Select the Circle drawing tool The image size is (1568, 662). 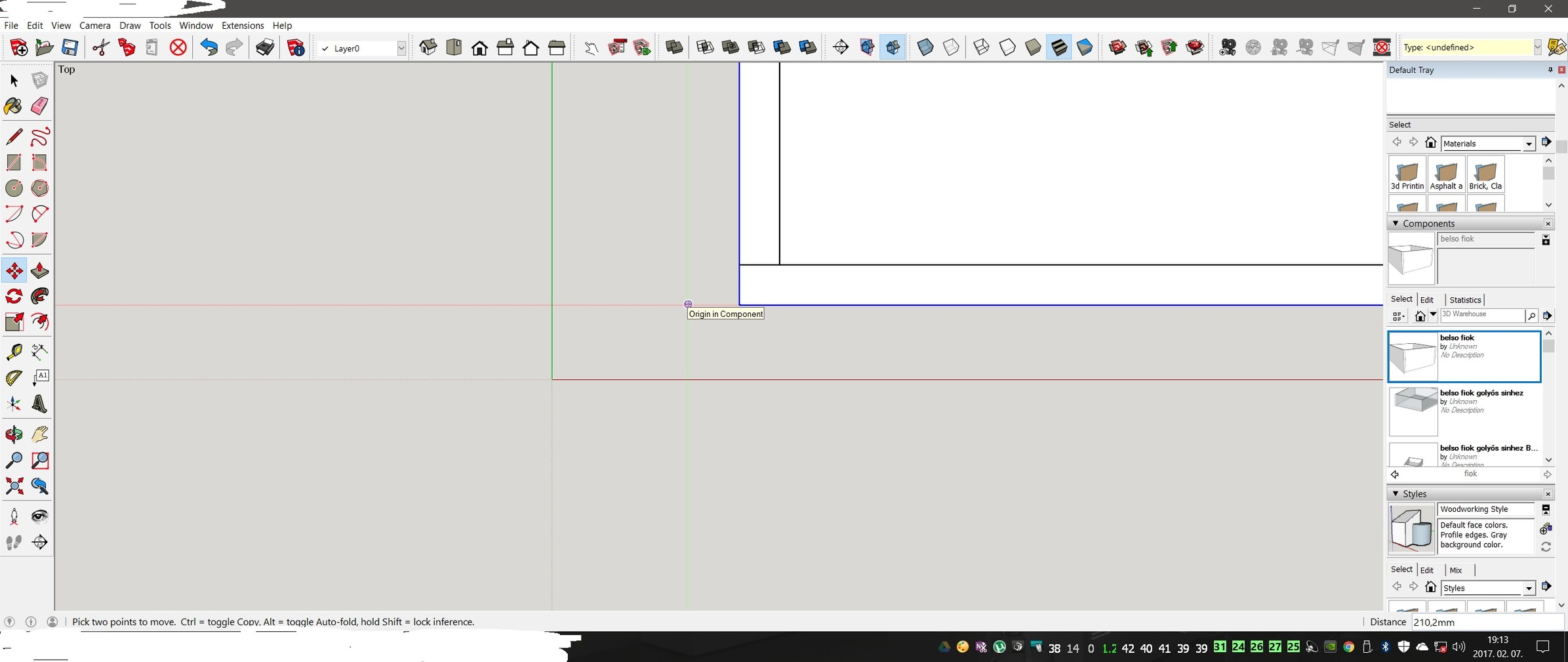tap(14, 188)
